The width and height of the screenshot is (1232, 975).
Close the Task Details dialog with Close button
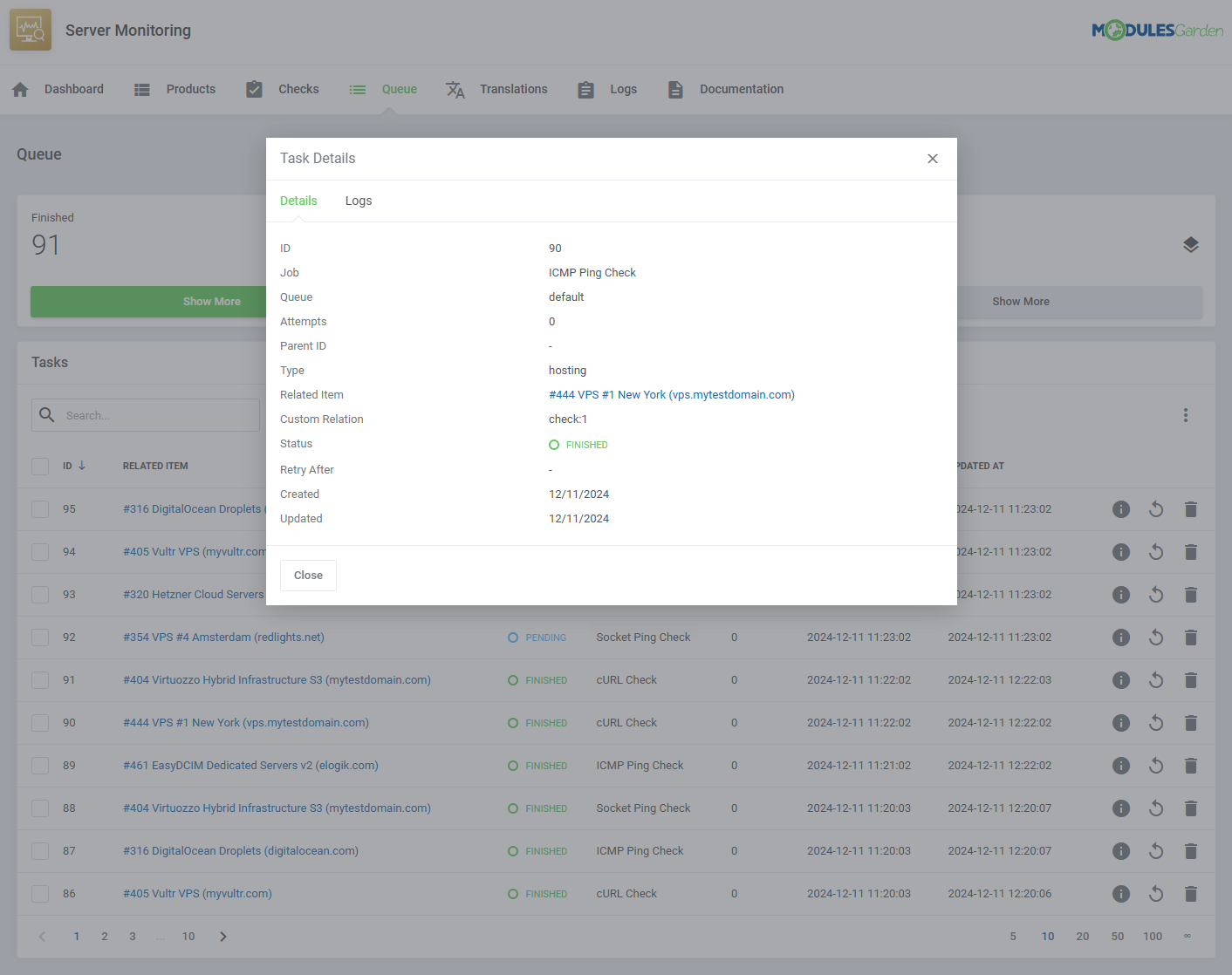[x=308, y=575]
